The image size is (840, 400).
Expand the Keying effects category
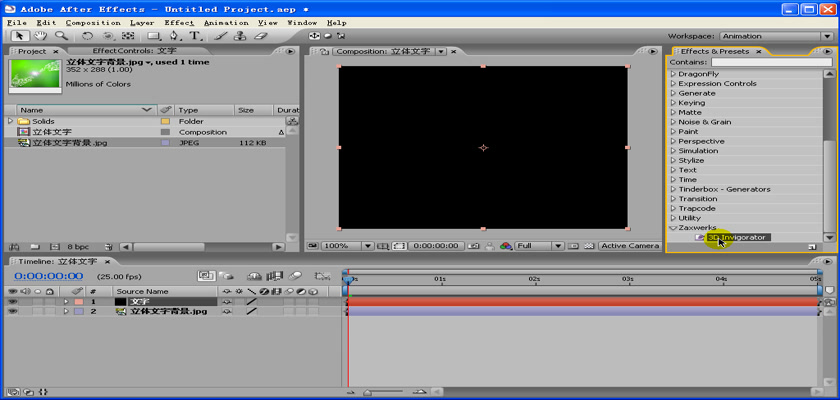674,103
